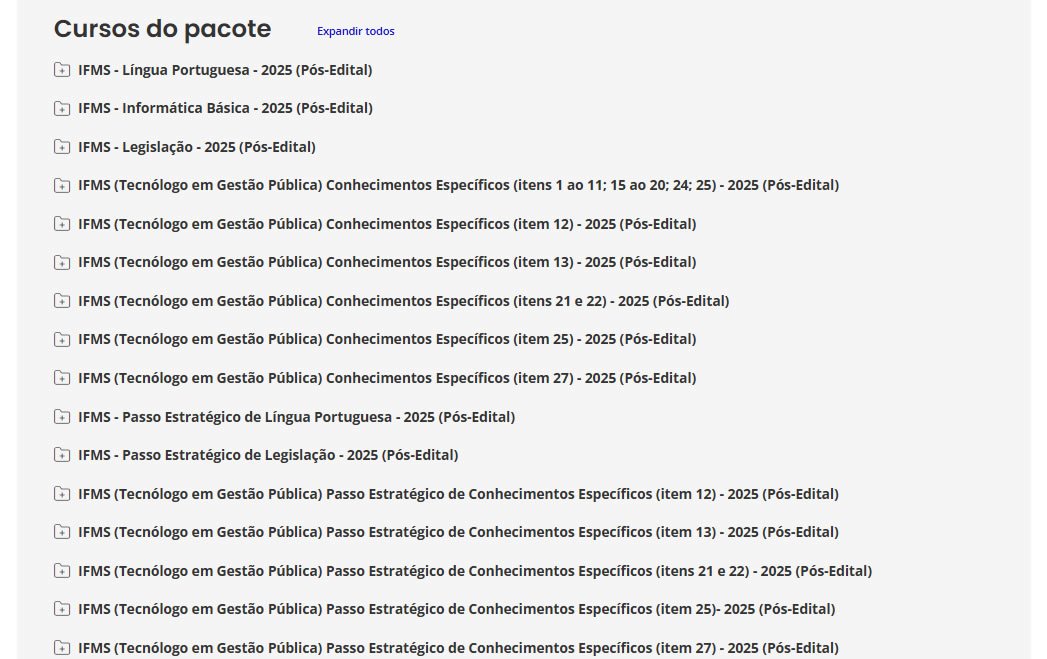Expand Conhecimentos Específicos (item 27) course
1047x659 pixels.
click(x=387, y=378)
